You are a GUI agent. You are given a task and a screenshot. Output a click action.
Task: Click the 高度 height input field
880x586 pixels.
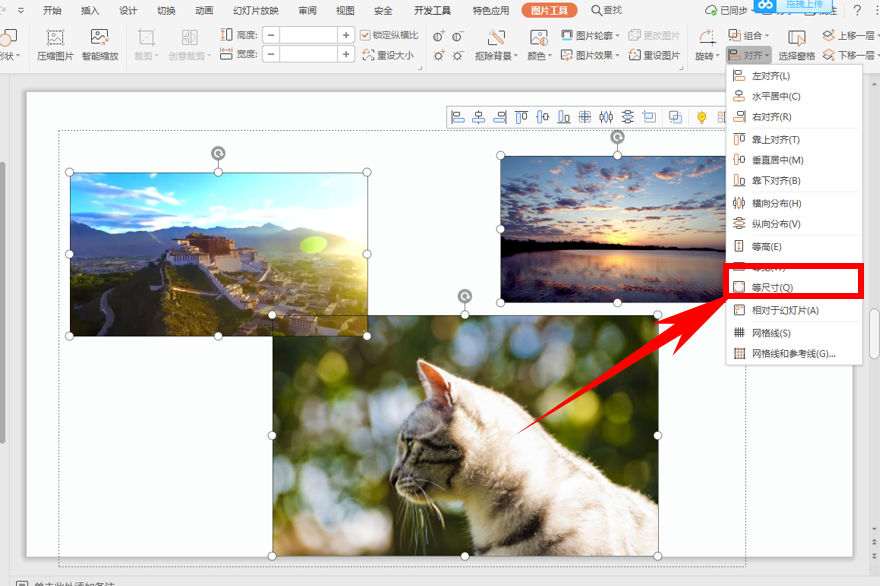tap(309, 35)
